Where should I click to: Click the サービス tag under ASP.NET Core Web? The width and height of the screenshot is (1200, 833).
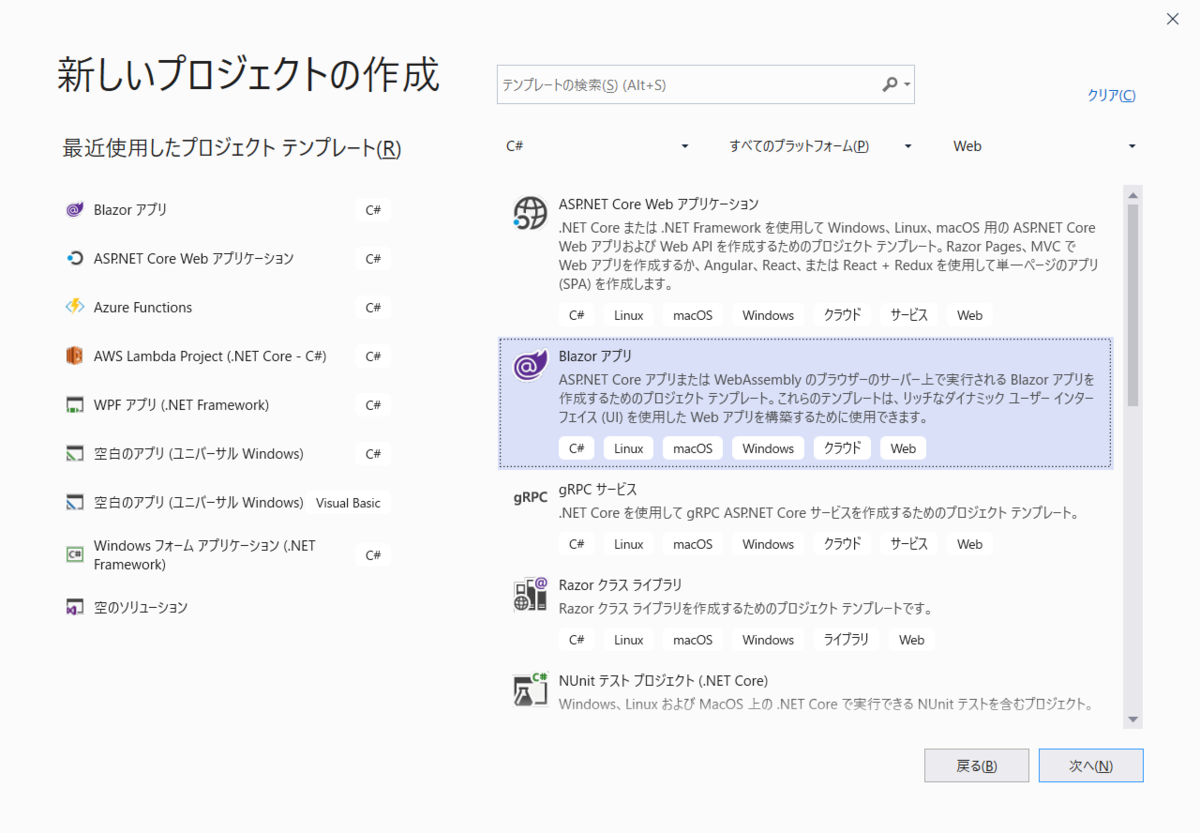click(909, 315)
